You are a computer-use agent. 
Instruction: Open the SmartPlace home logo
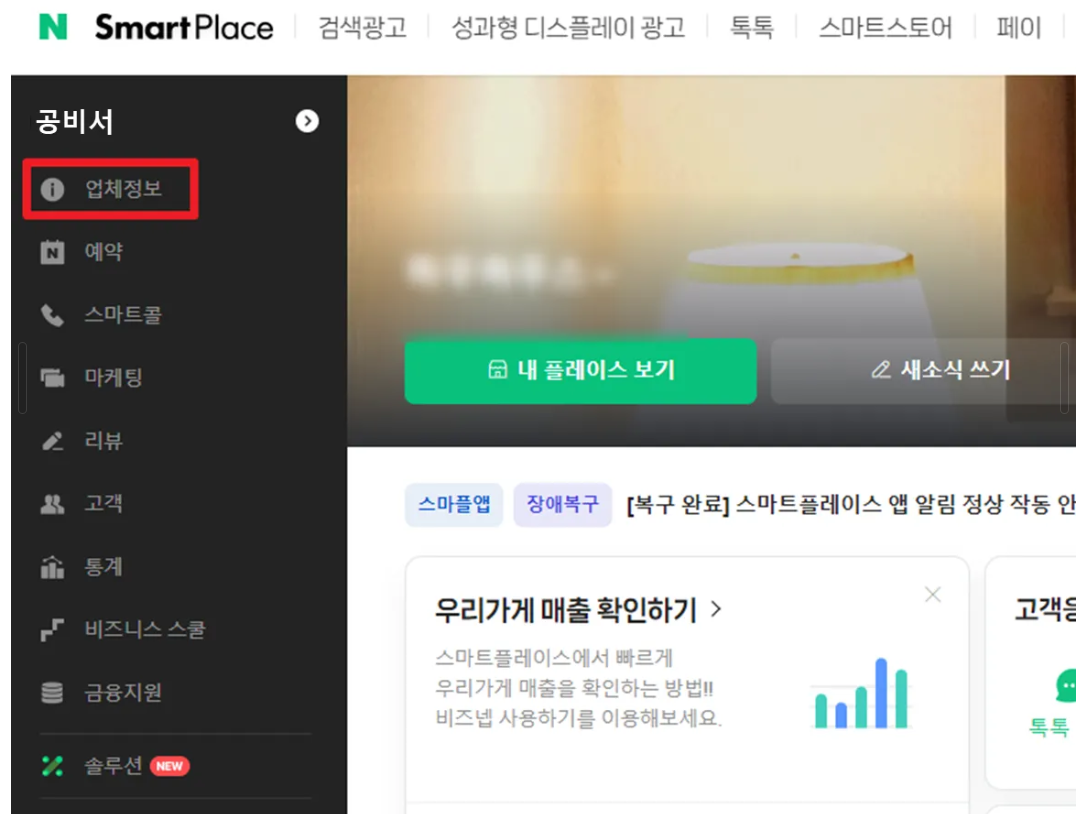coord(184,28)
